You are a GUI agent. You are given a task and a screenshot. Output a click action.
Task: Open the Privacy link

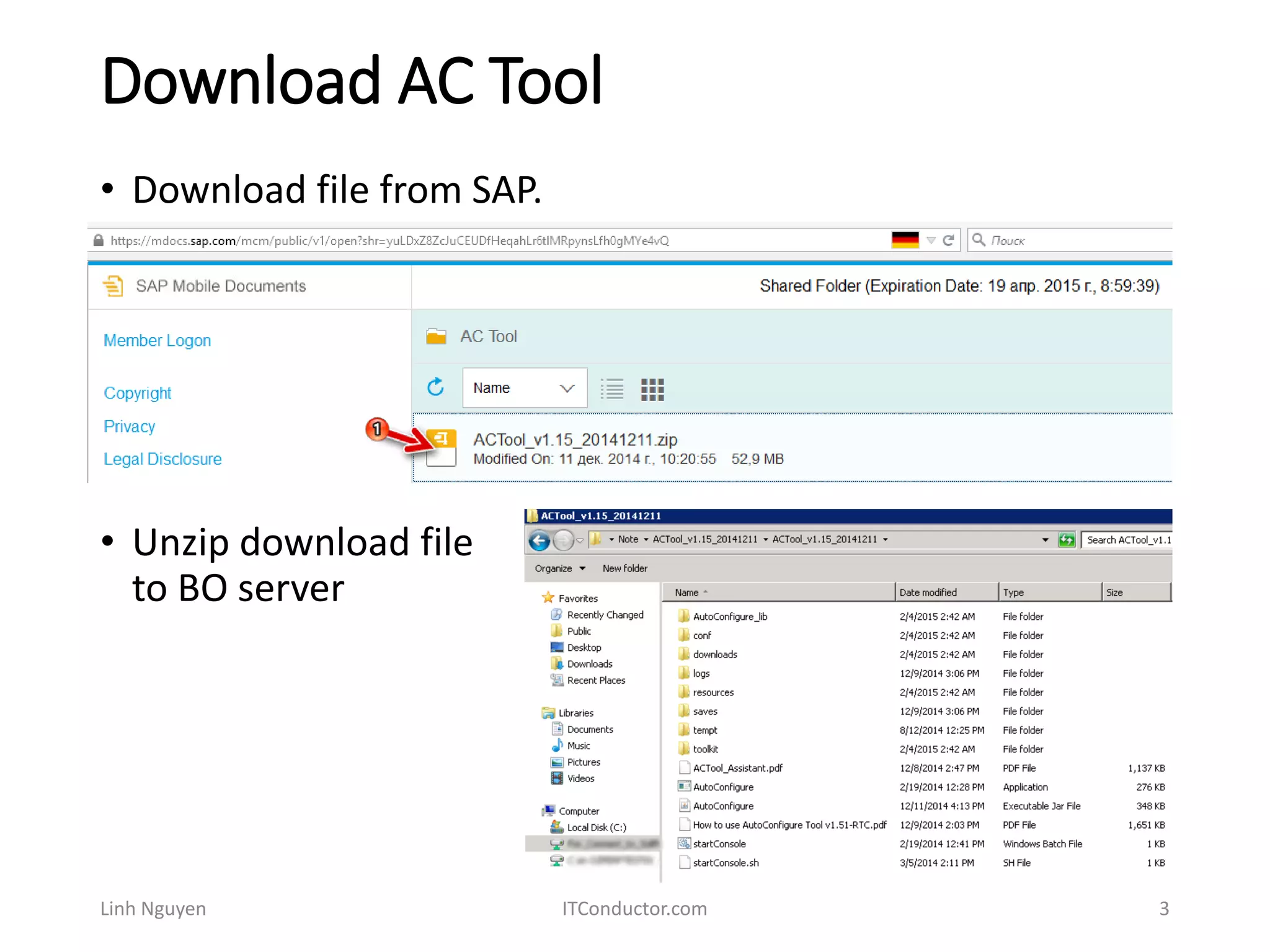pyautogui.click(x=129, y=426)
